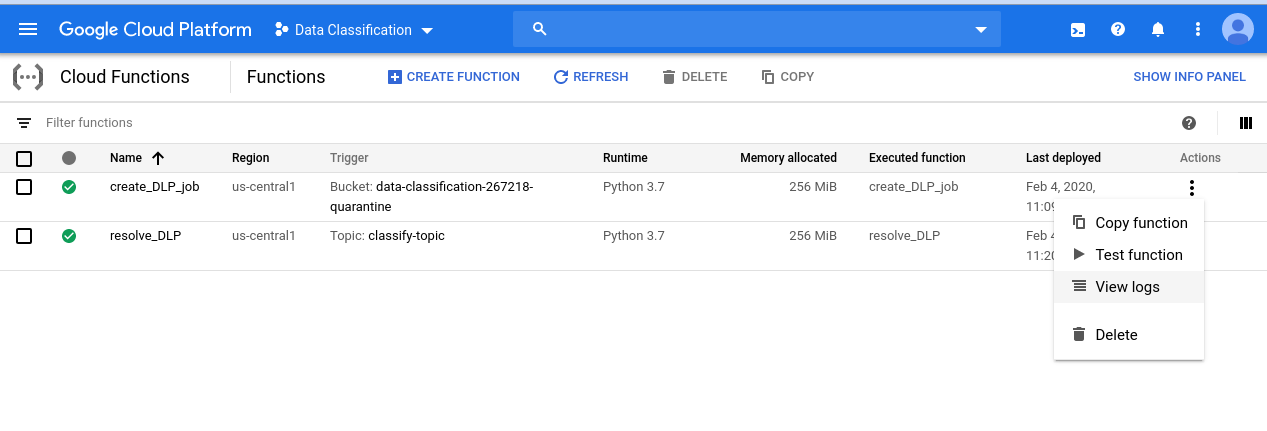The width and height of the screenshot is (1267, 431).
Task: Activate Cloud Shell terminal icon
Action: (x=1078, y=29)
